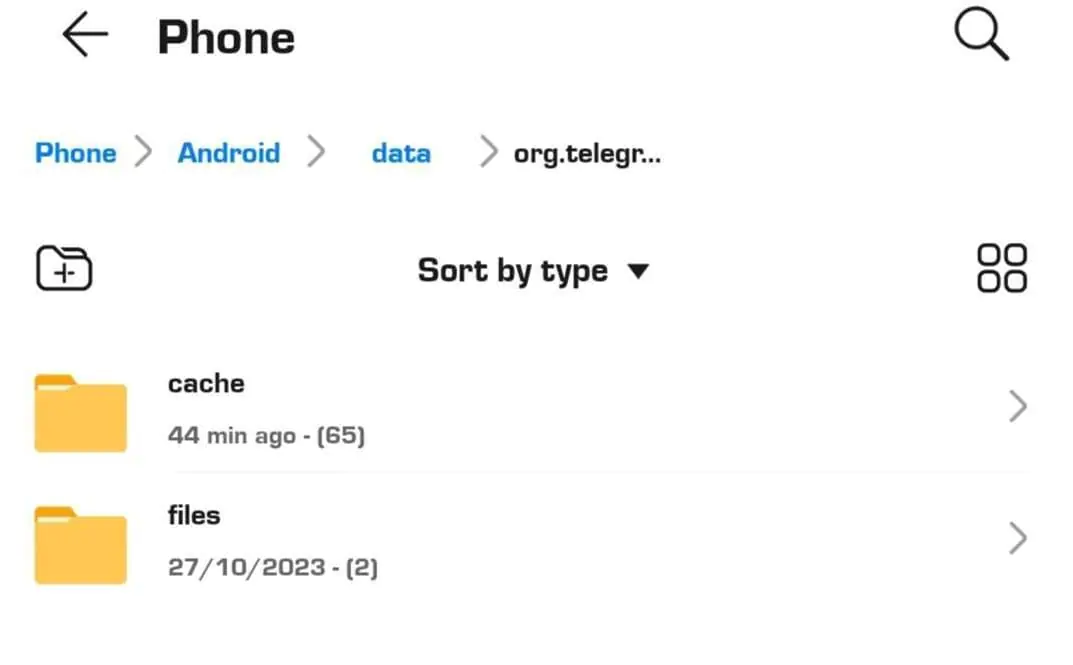Expand the Sort by type dropdown arrow
This screenshot has width=1073, height=665.
tap(638, 272)
